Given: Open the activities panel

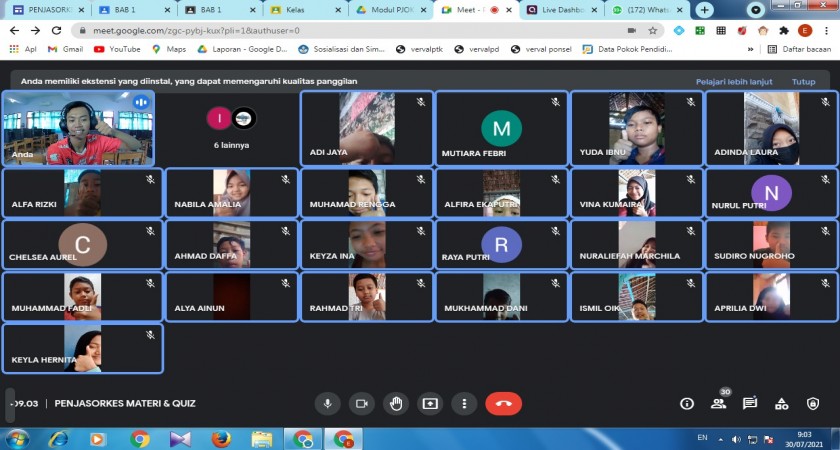Looking at the screenshot, I should pyautogui.click(x=782, y=404).
